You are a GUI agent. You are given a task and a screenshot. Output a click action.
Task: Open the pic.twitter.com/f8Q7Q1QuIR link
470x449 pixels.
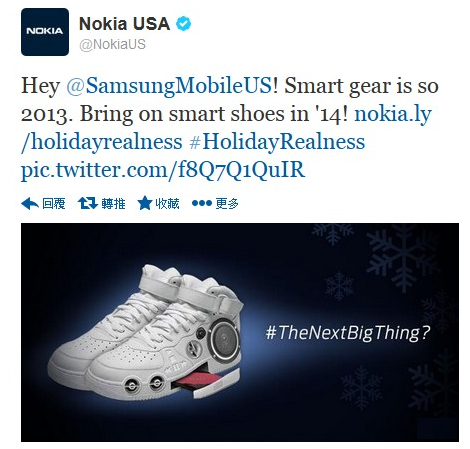[163, 170]
